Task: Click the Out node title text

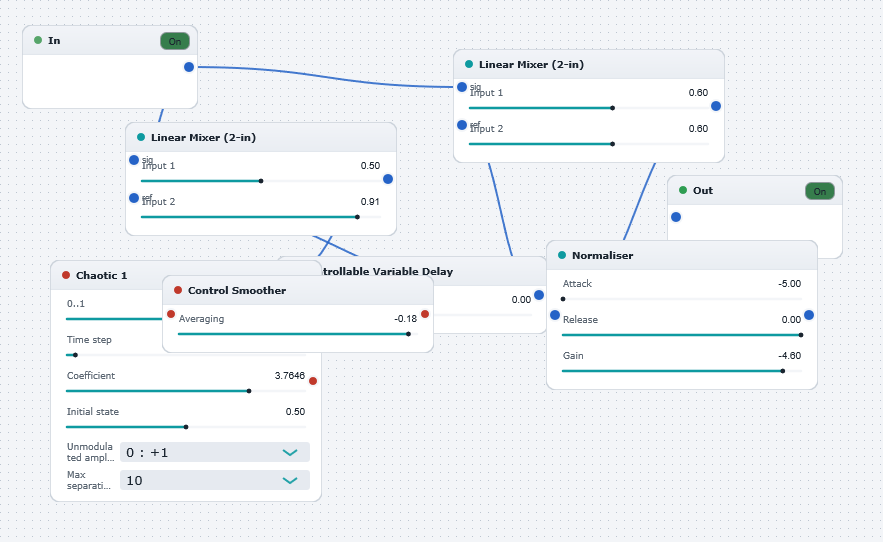Action: coord(703,190)
